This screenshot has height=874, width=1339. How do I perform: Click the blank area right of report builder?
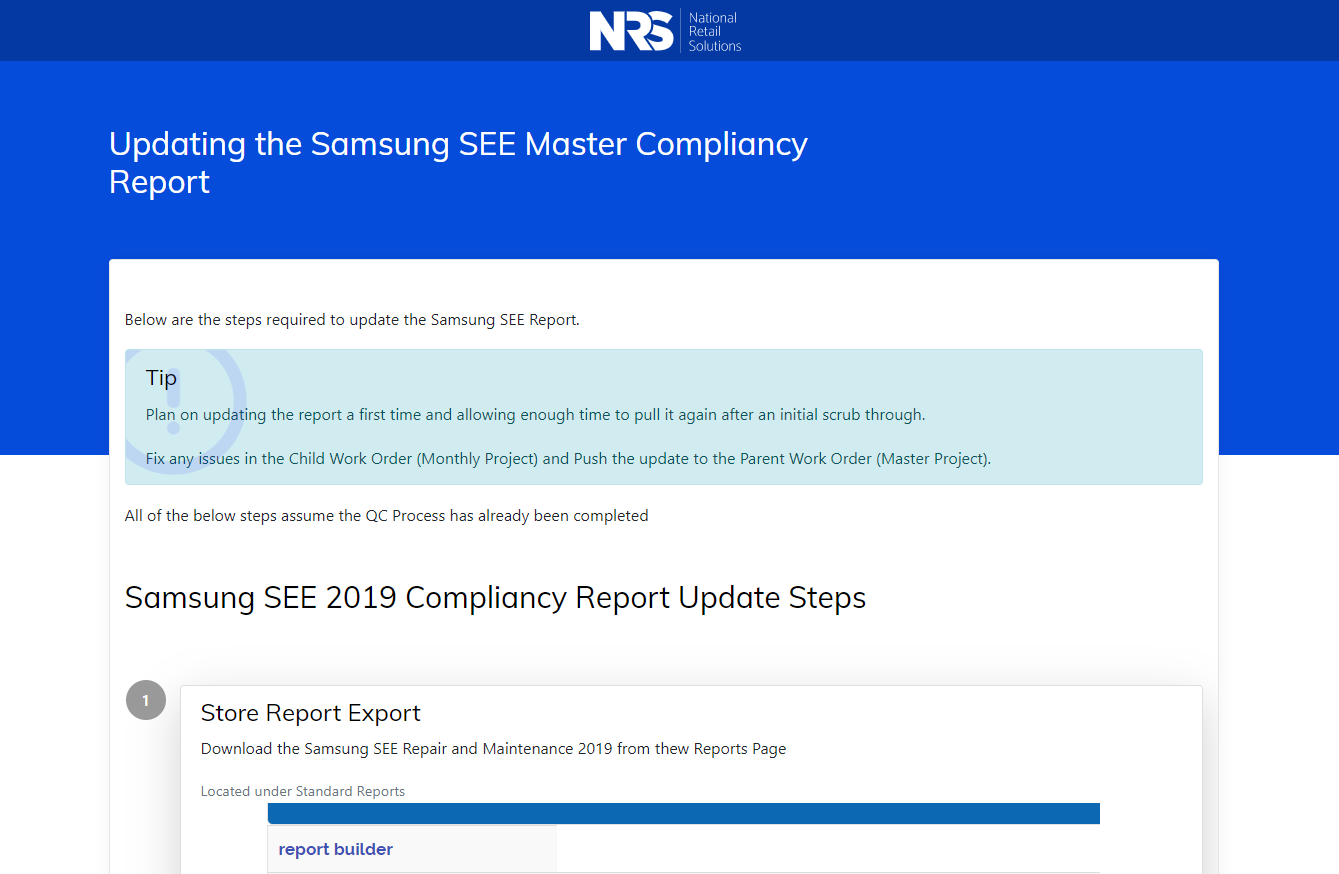point(828,849)
